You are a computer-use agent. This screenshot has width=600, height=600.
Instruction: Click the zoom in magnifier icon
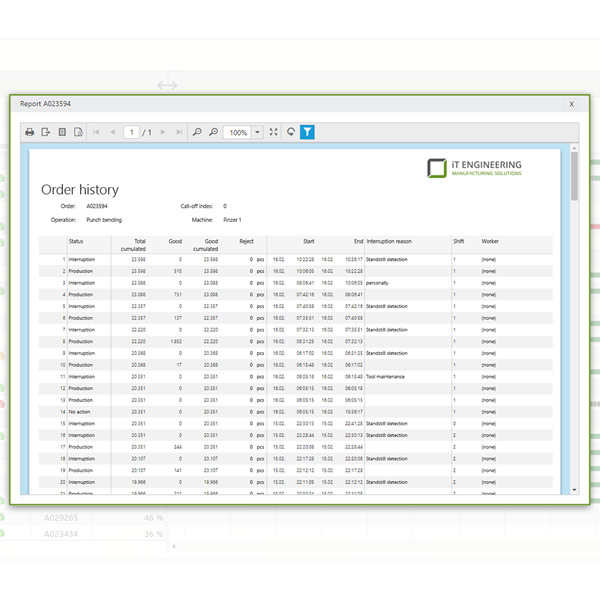213,132
